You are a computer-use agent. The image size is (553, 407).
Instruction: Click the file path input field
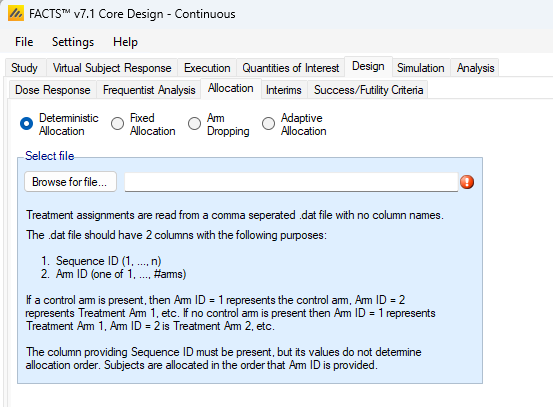(x=291, y=182)
